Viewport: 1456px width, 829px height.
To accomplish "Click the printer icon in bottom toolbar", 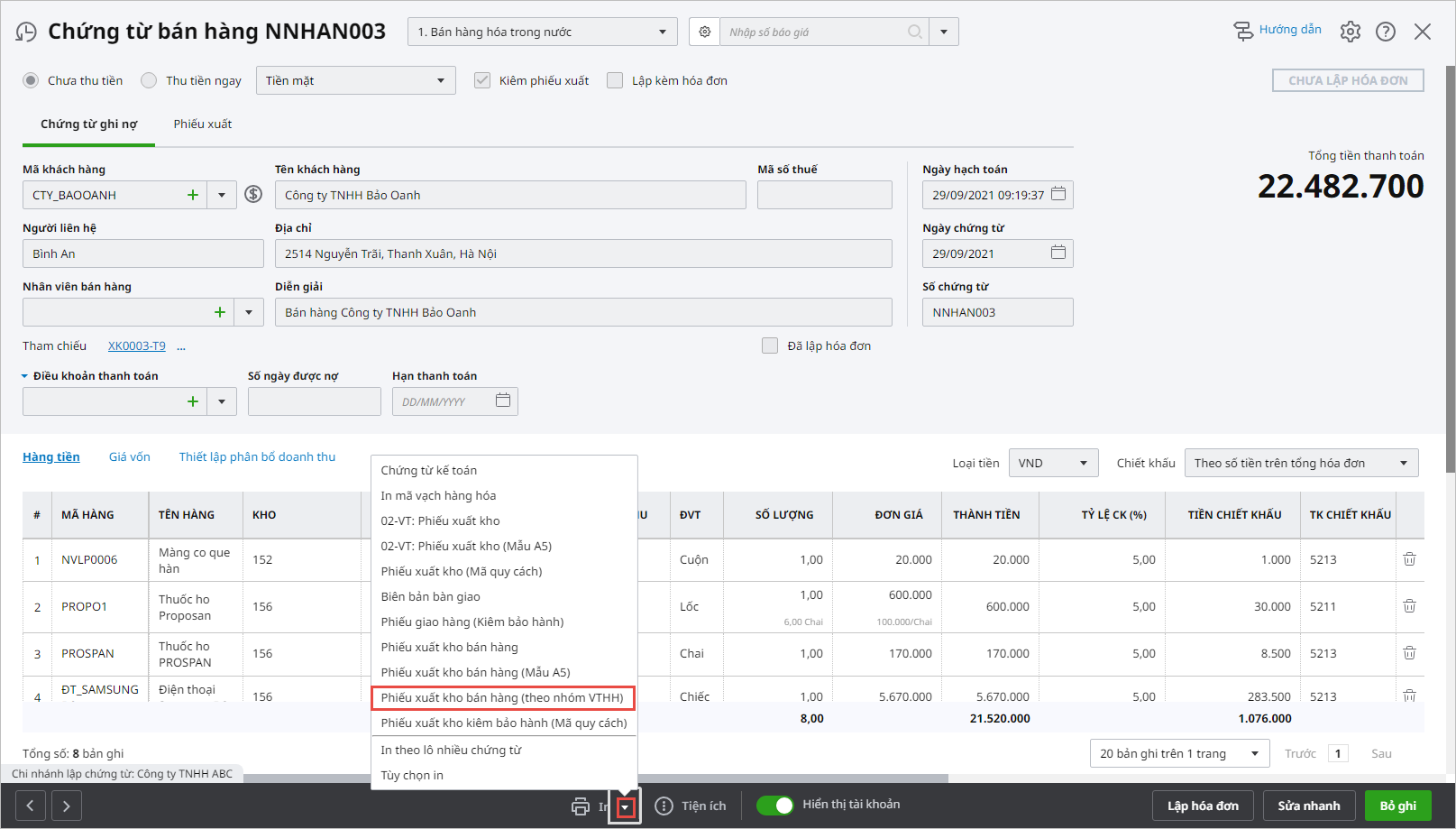I will point(581,806).
